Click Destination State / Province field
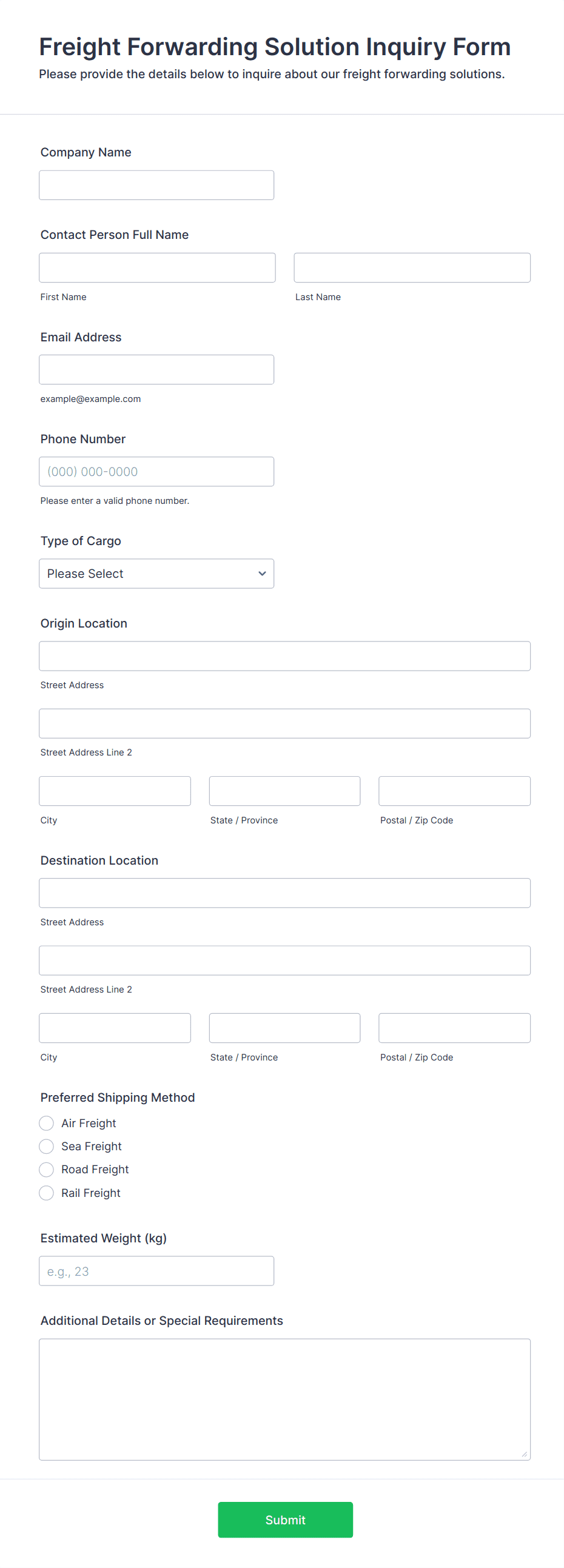This screenshot has height=1568, width=564. pyautogui.click(x=284, y=1028)
